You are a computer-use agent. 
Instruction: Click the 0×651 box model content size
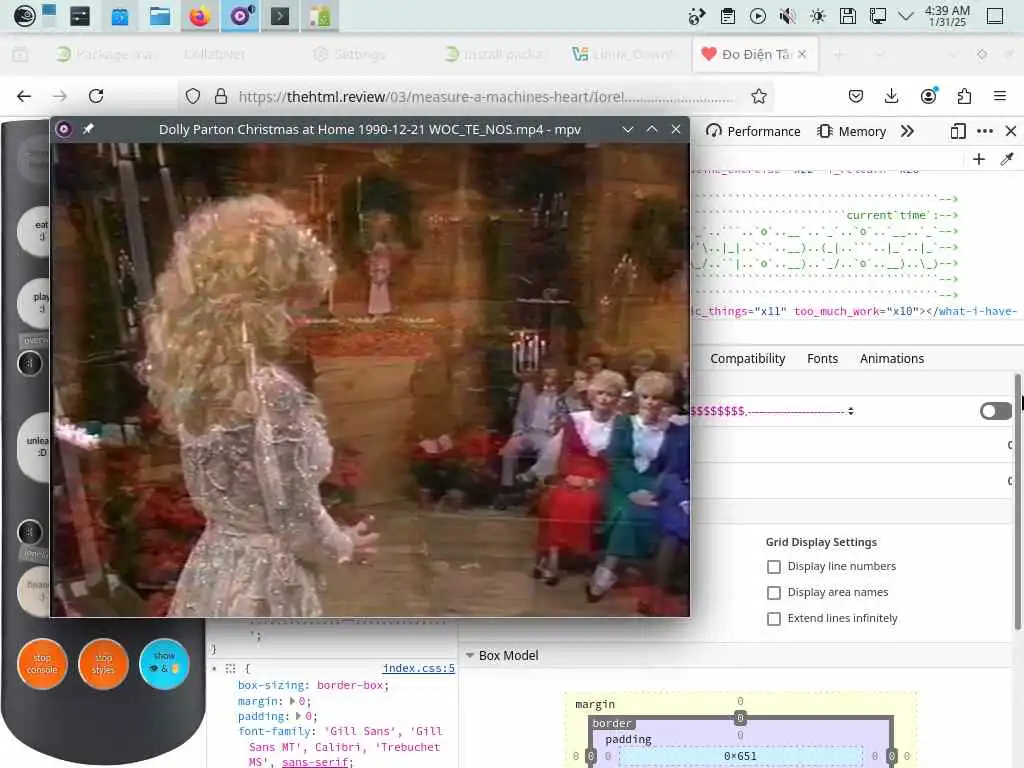(x=740, y=756)
